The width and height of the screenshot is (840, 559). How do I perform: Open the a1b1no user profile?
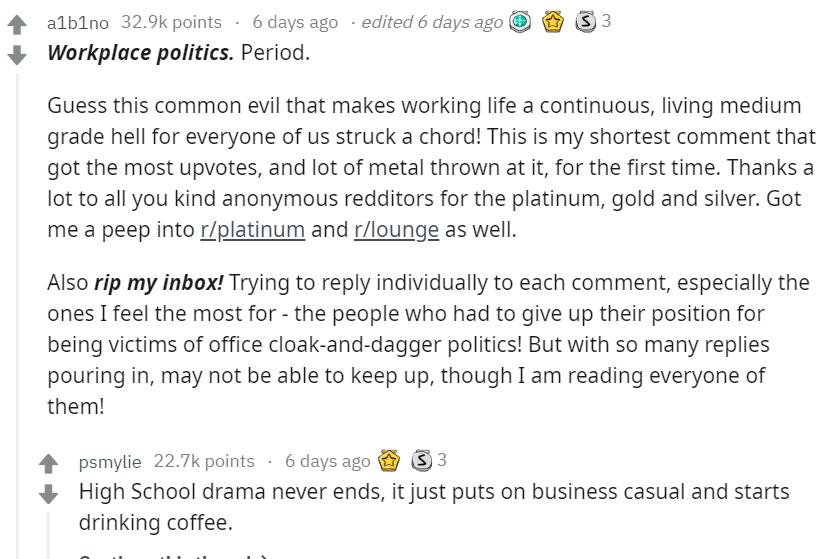point(78,23)
